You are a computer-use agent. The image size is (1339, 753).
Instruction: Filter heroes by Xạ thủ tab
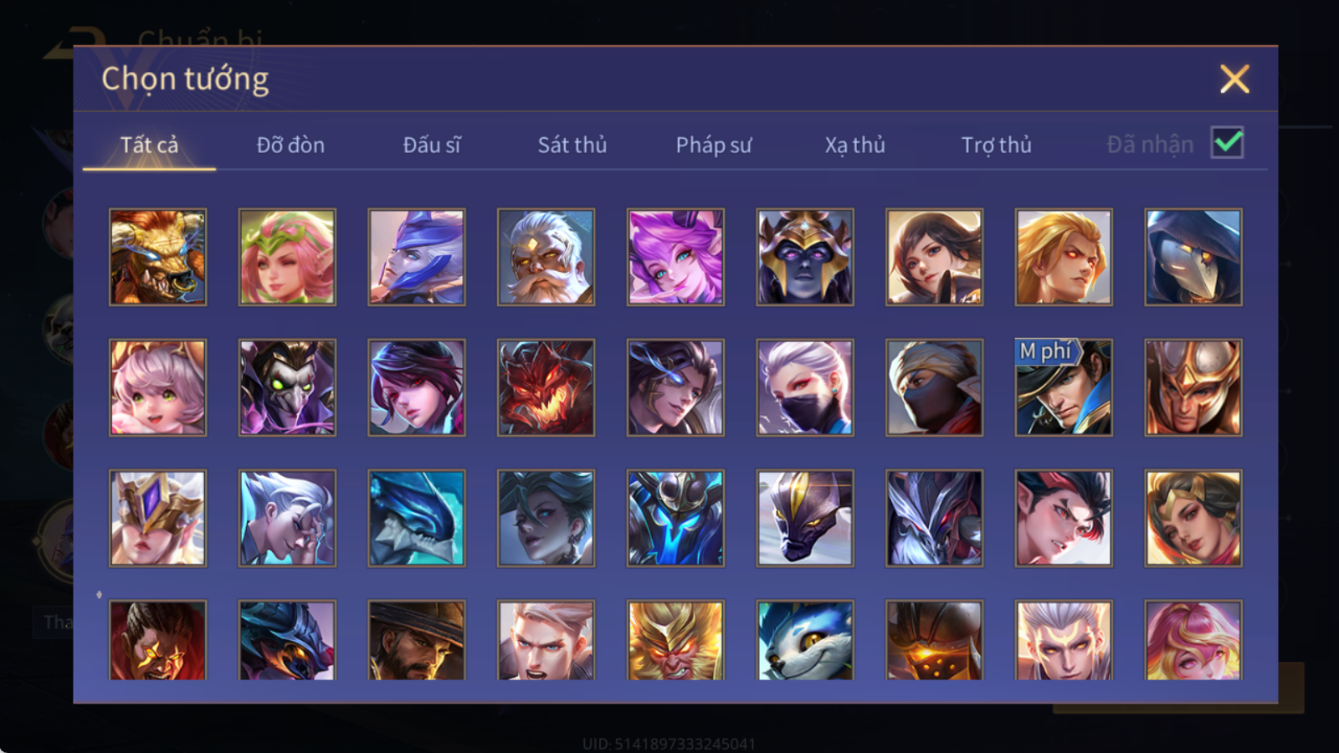(x=855, y=145)
